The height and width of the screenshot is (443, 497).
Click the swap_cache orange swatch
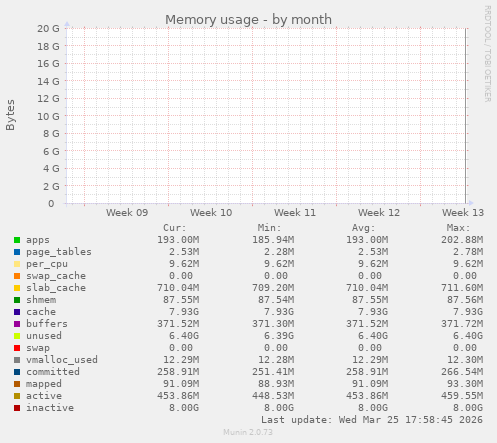[17, 276]
